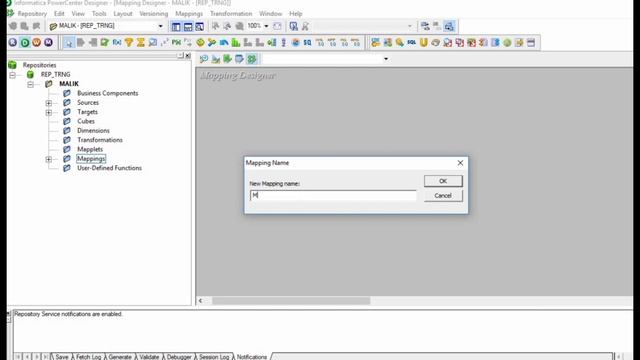640x360 pixels.
Task: Select the Dimensions folder in the tree
Action: pyautogui.click(x=93, y=131)
